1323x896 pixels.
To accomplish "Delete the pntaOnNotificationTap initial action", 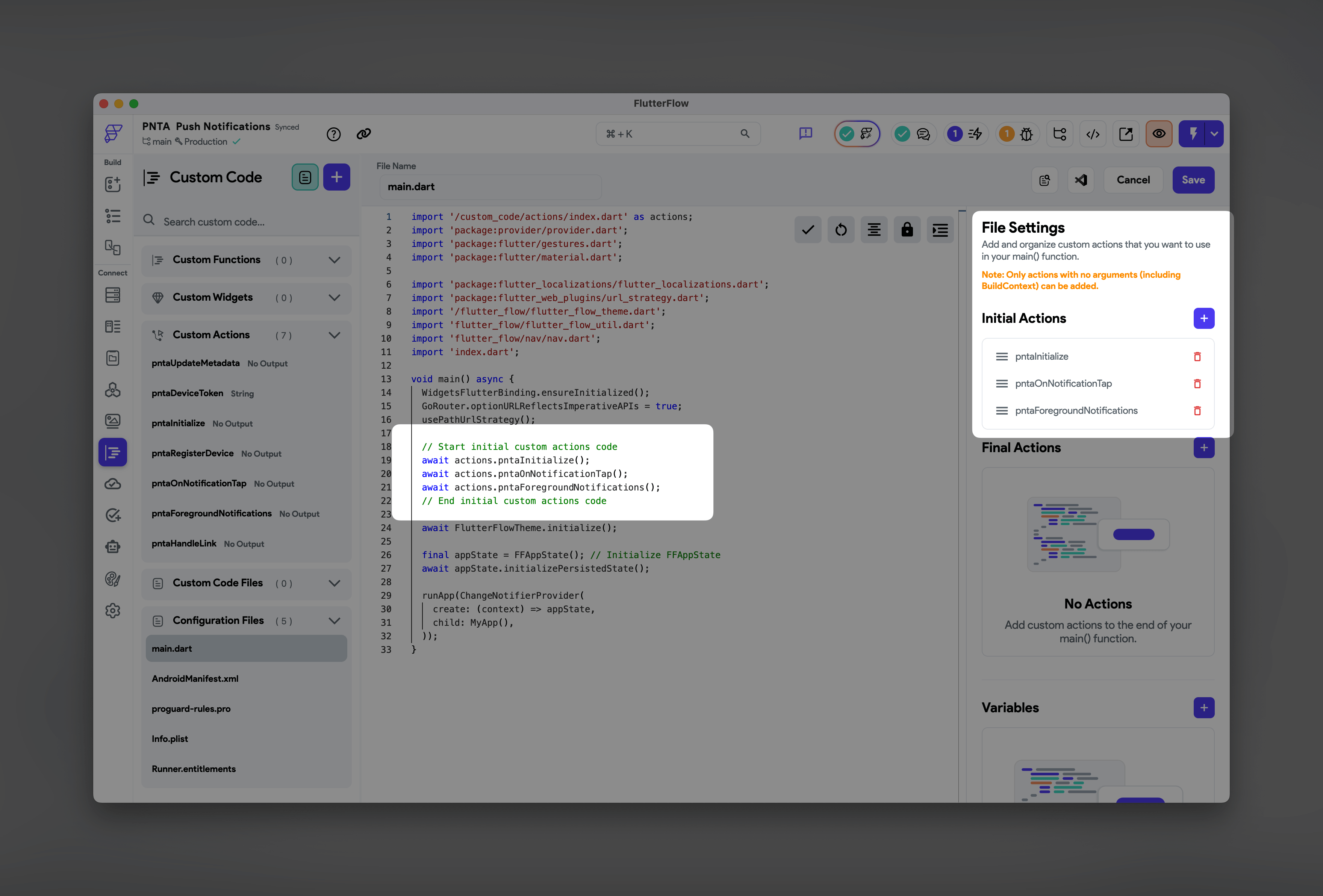I will (1197, 384).
